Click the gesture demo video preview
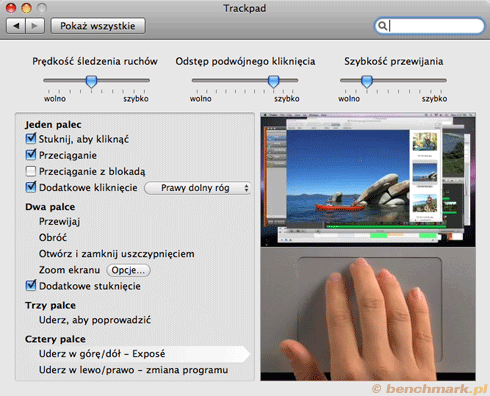 pyautogui.click(x=368, y=247)
